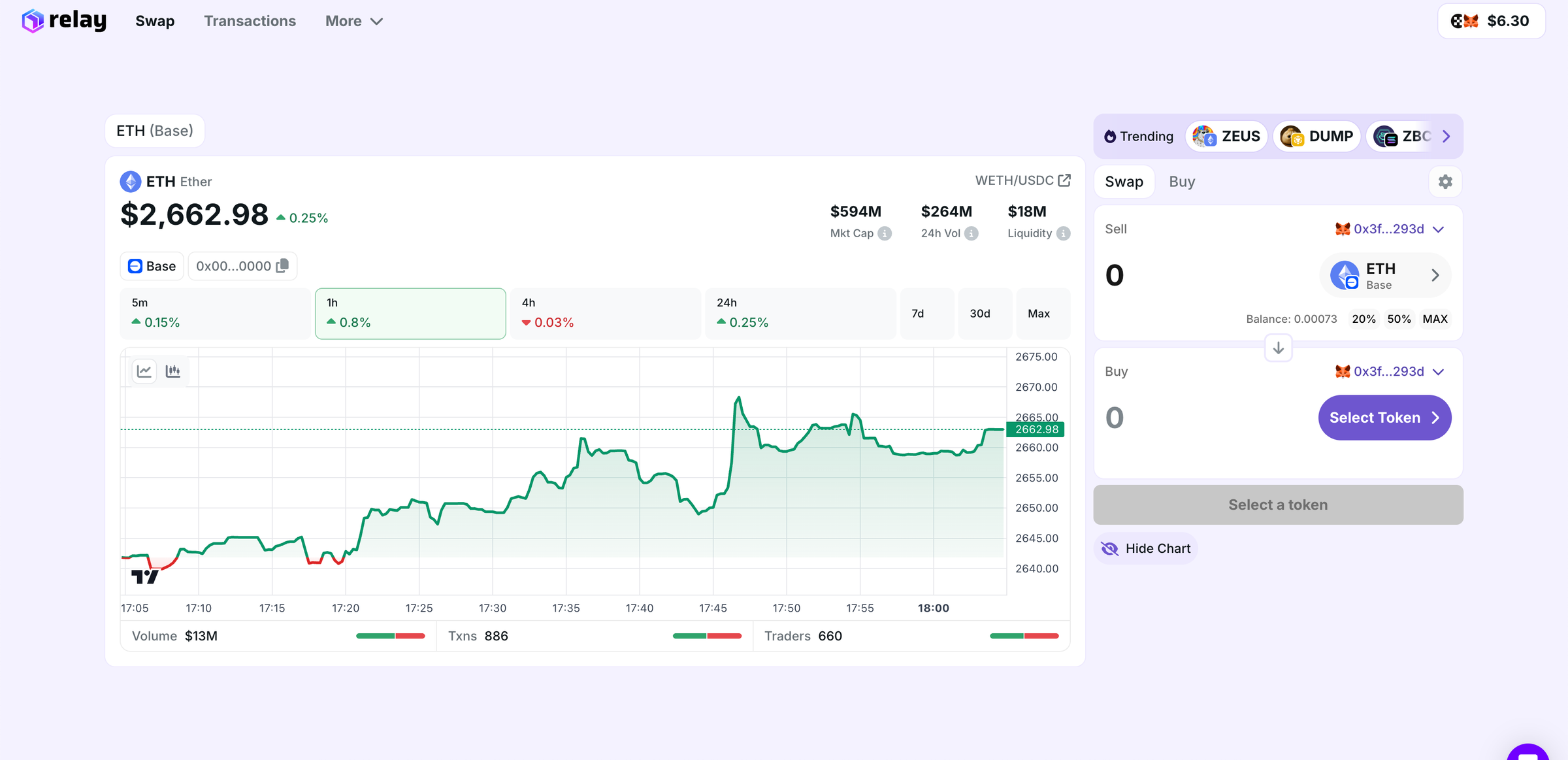This screenshot has width=1568, height=760.
Task: Toggle Hide Chart
Action: 1145,548
